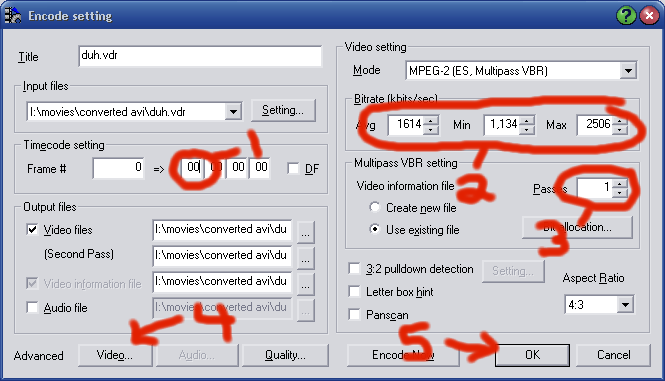Image resolution: width=665 pixels, height=381 pixels.
Task: Enable the Letter box hint checkbox
Action: [354, 291]
